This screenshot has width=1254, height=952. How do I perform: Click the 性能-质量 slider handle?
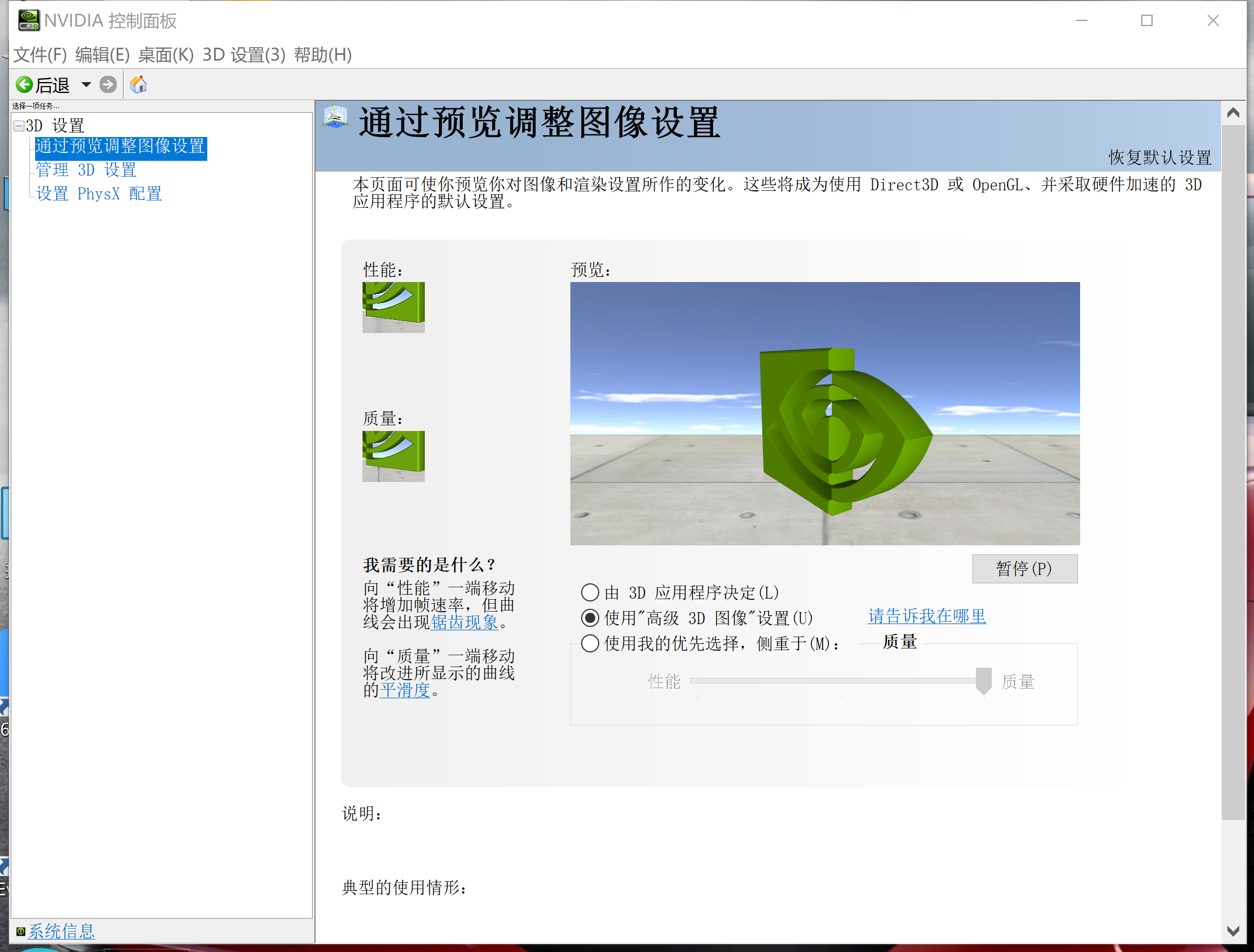(984, 681)
